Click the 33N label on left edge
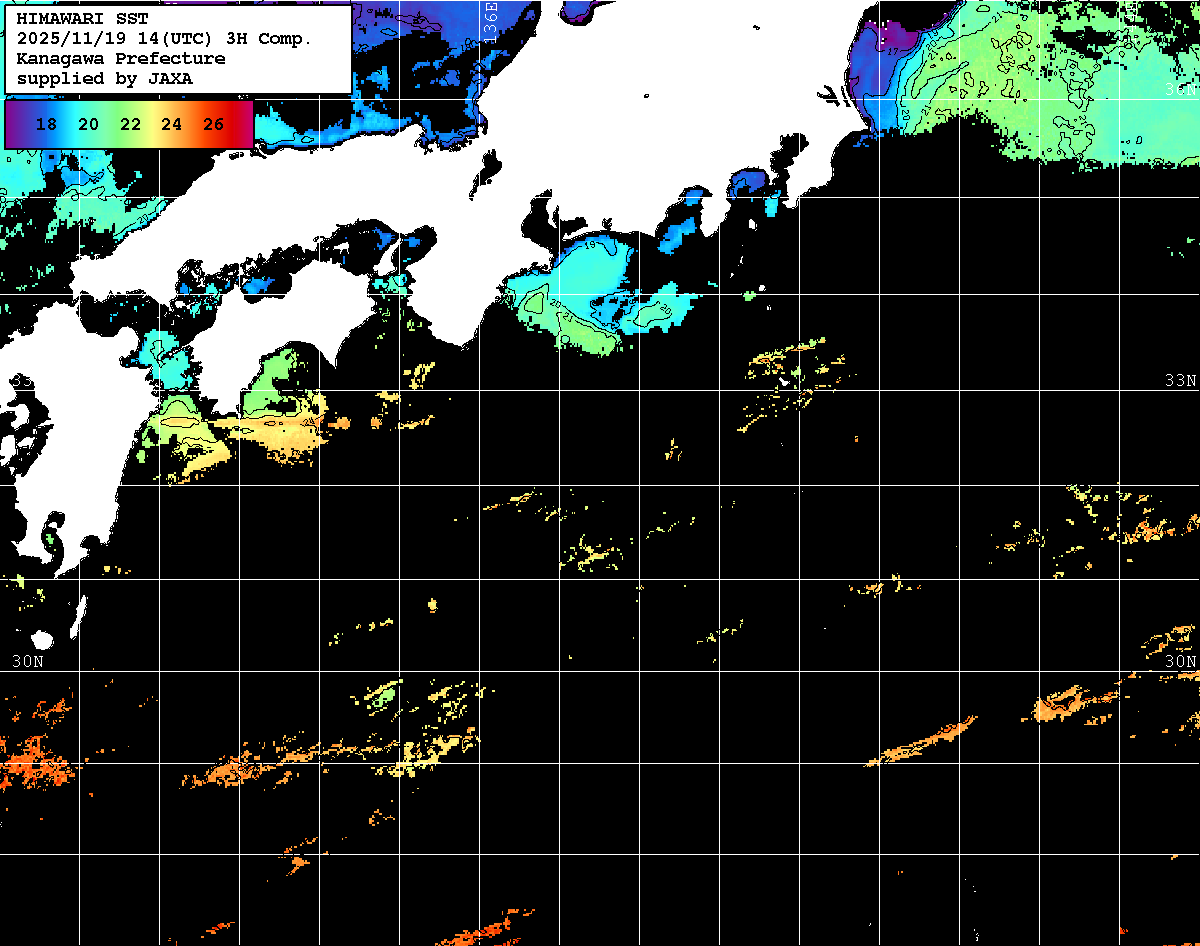Image resolution: width=1200 pixels, height=946 pixels. click(x=22, y=381)
